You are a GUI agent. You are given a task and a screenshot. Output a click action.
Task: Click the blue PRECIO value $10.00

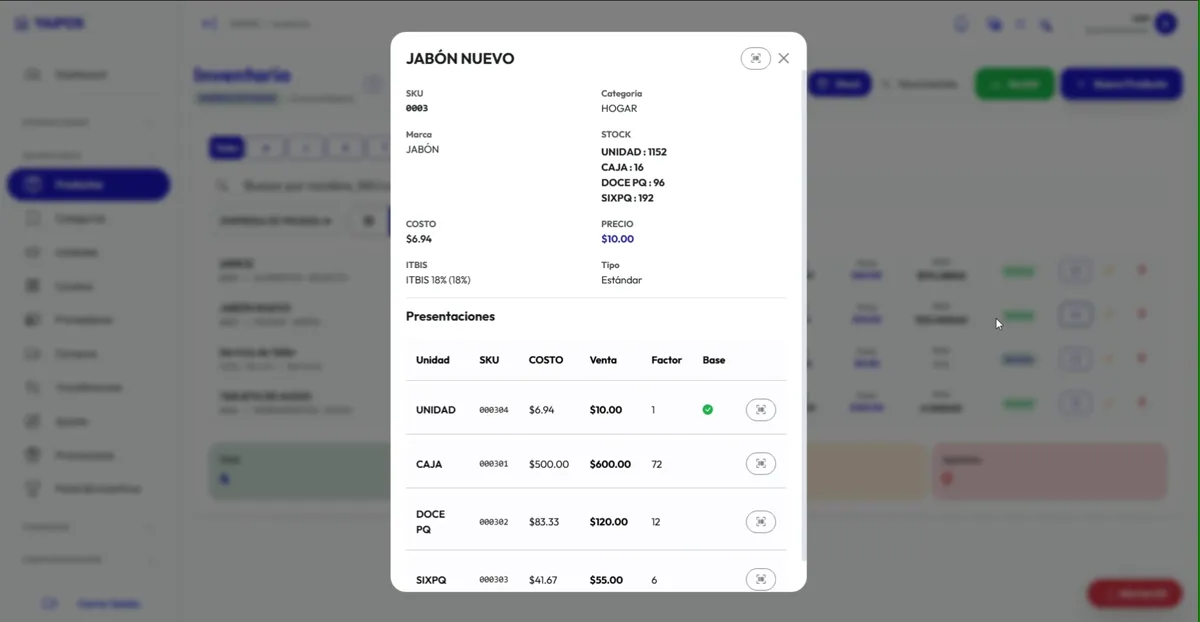[617, 239]
